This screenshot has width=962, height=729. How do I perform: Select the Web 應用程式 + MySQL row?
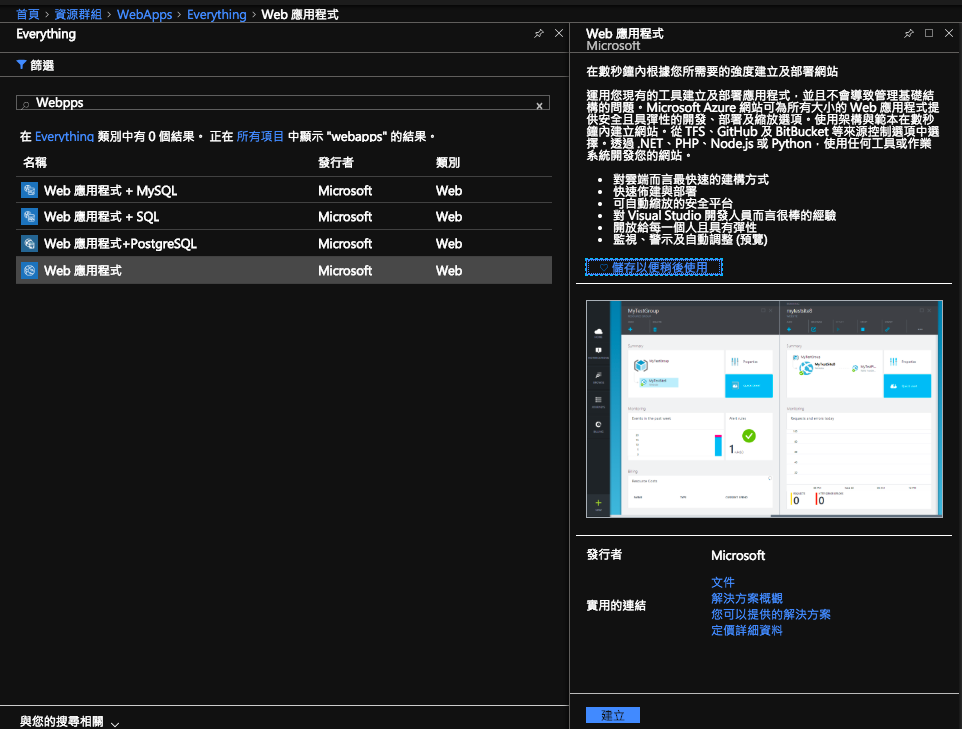point(284,190)
